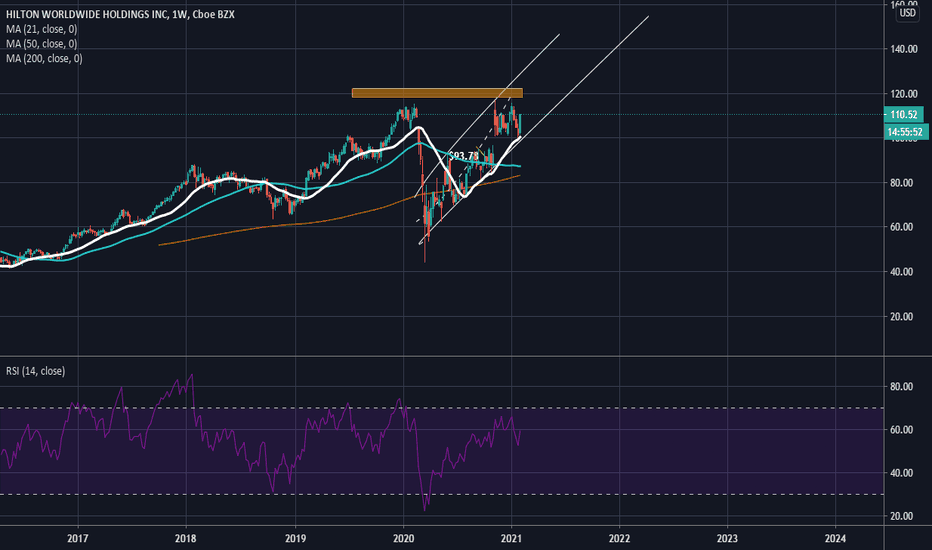
Task: Click the USD currency button
Action: coord(907,13)
